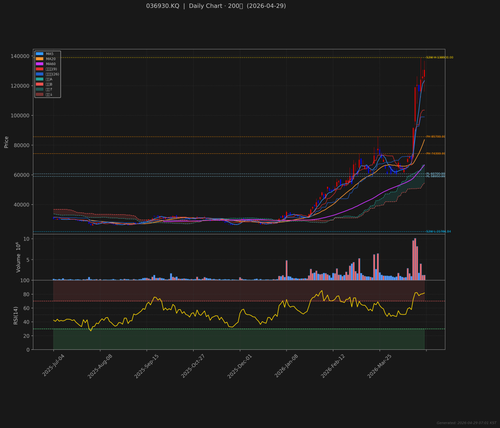Click the date label 2025-Jul-04
This screenshot has height=428, width=500.
pyautogui.click(x=53, y=366)
